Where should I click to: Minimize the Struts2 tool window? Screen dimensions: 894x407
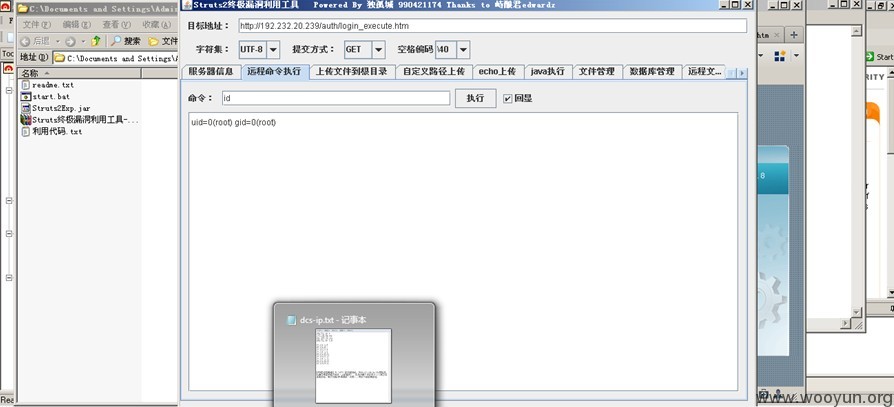pyautogui.click(x=724, y=5)
